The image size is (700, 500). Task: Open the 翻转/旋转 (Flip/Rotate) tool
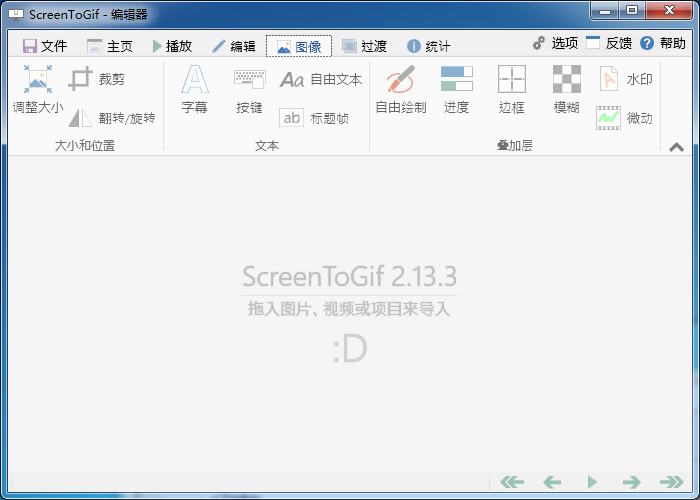point(112,118)
